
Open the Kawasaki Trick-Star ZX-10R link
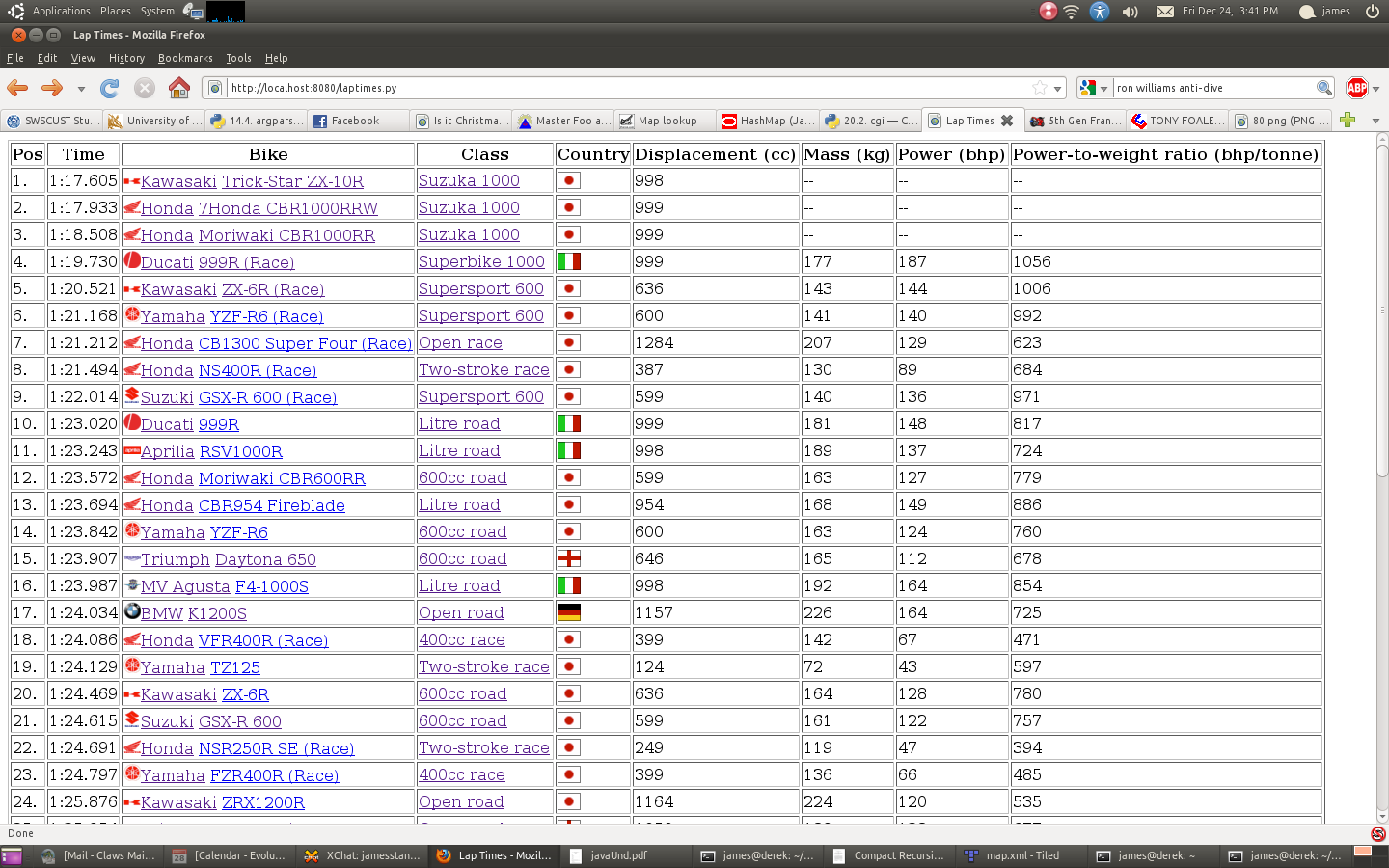(x=292, y=181)
